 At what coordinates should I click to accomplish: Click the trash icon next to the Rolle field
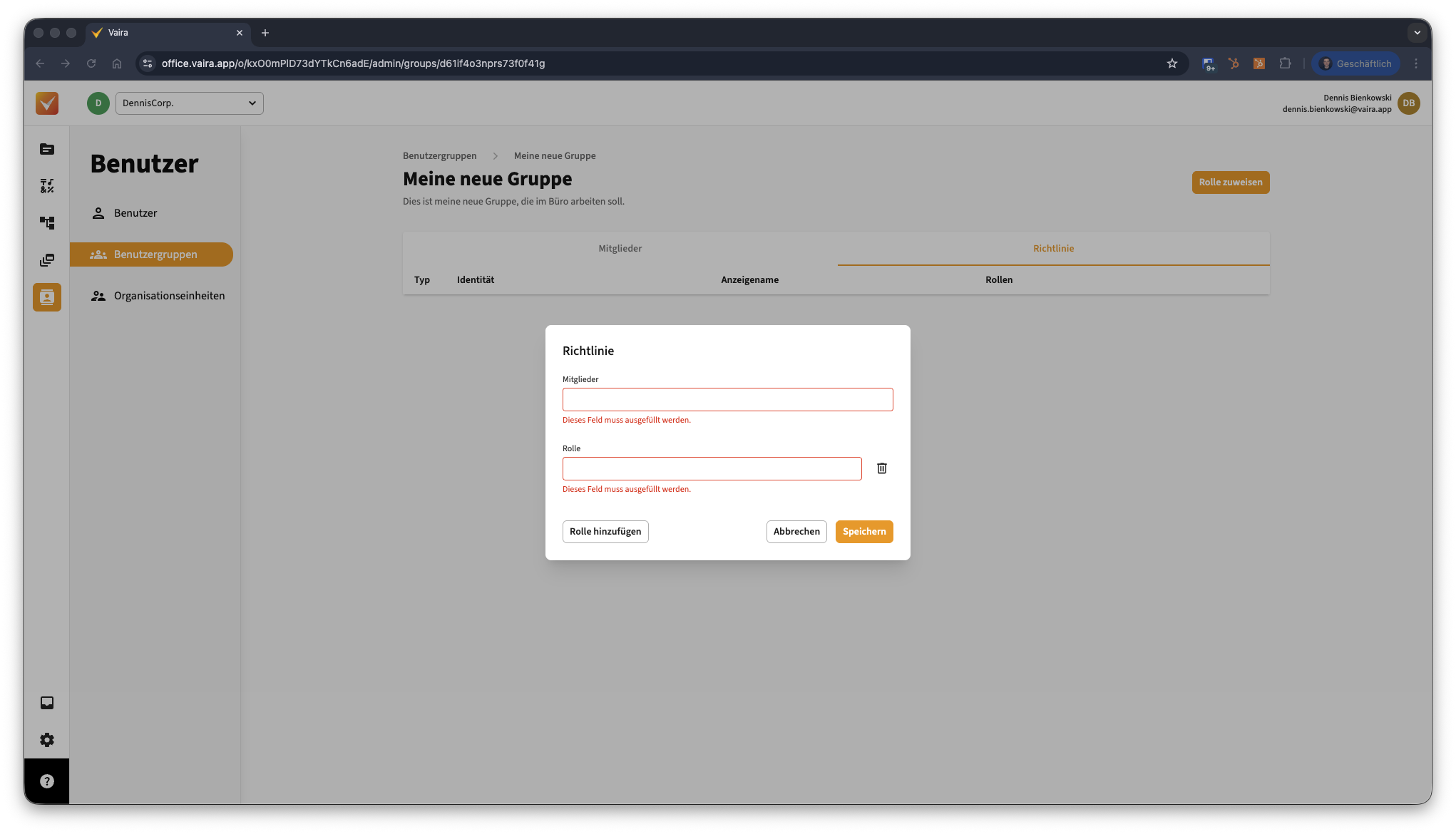[x=882, y=468]
